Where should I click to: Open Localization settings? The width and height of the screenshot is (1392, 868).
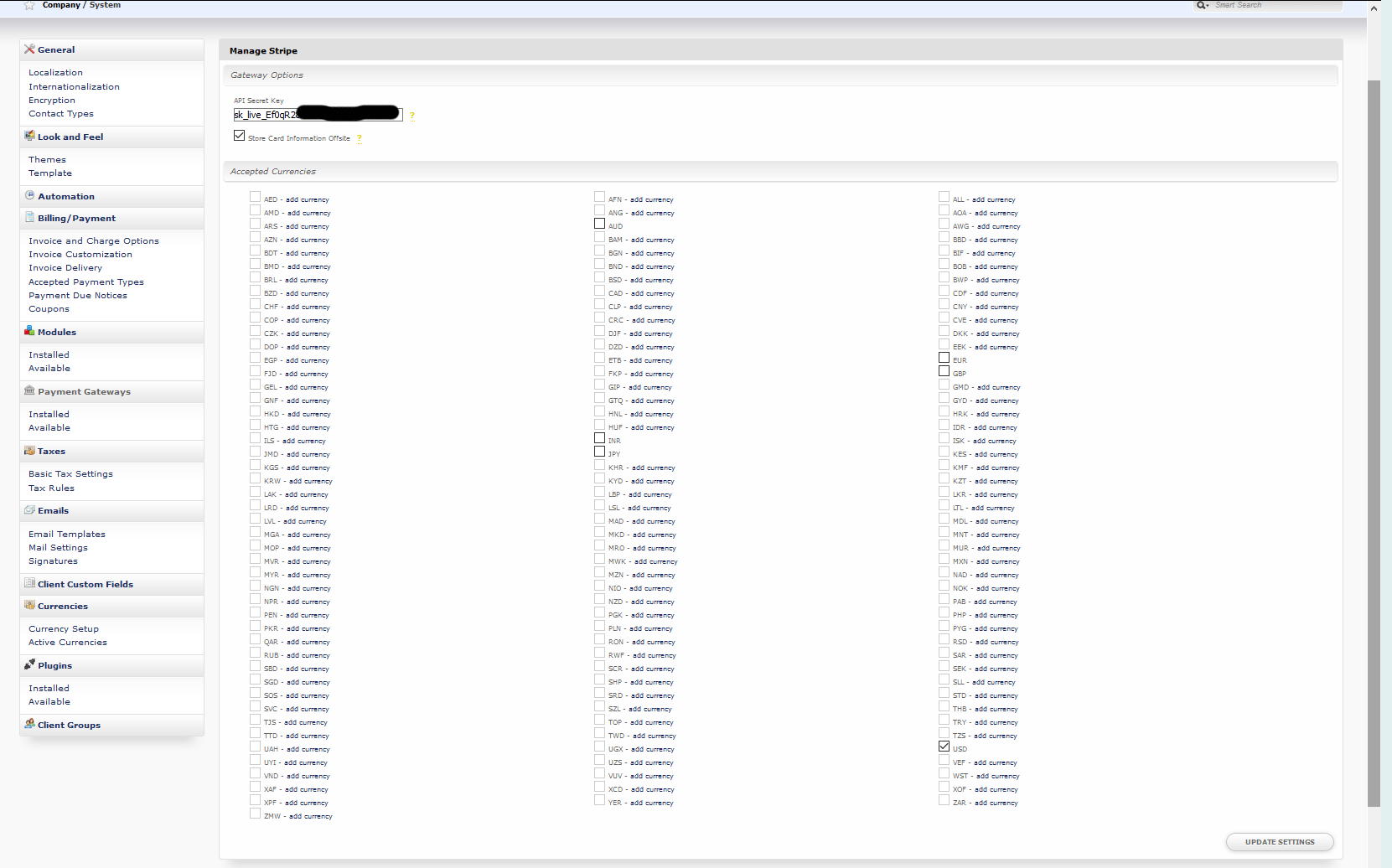[55, 73]
